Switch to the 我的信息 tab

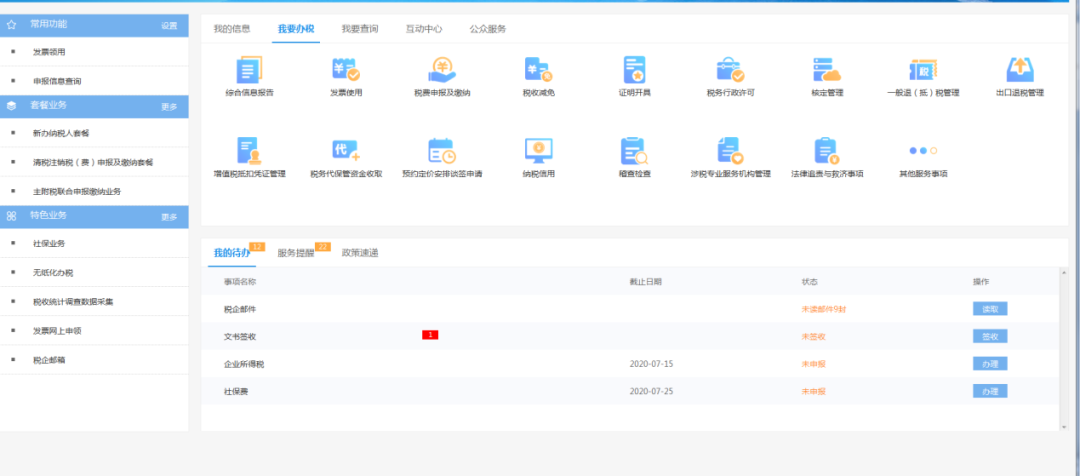click(x=231, y=29)
